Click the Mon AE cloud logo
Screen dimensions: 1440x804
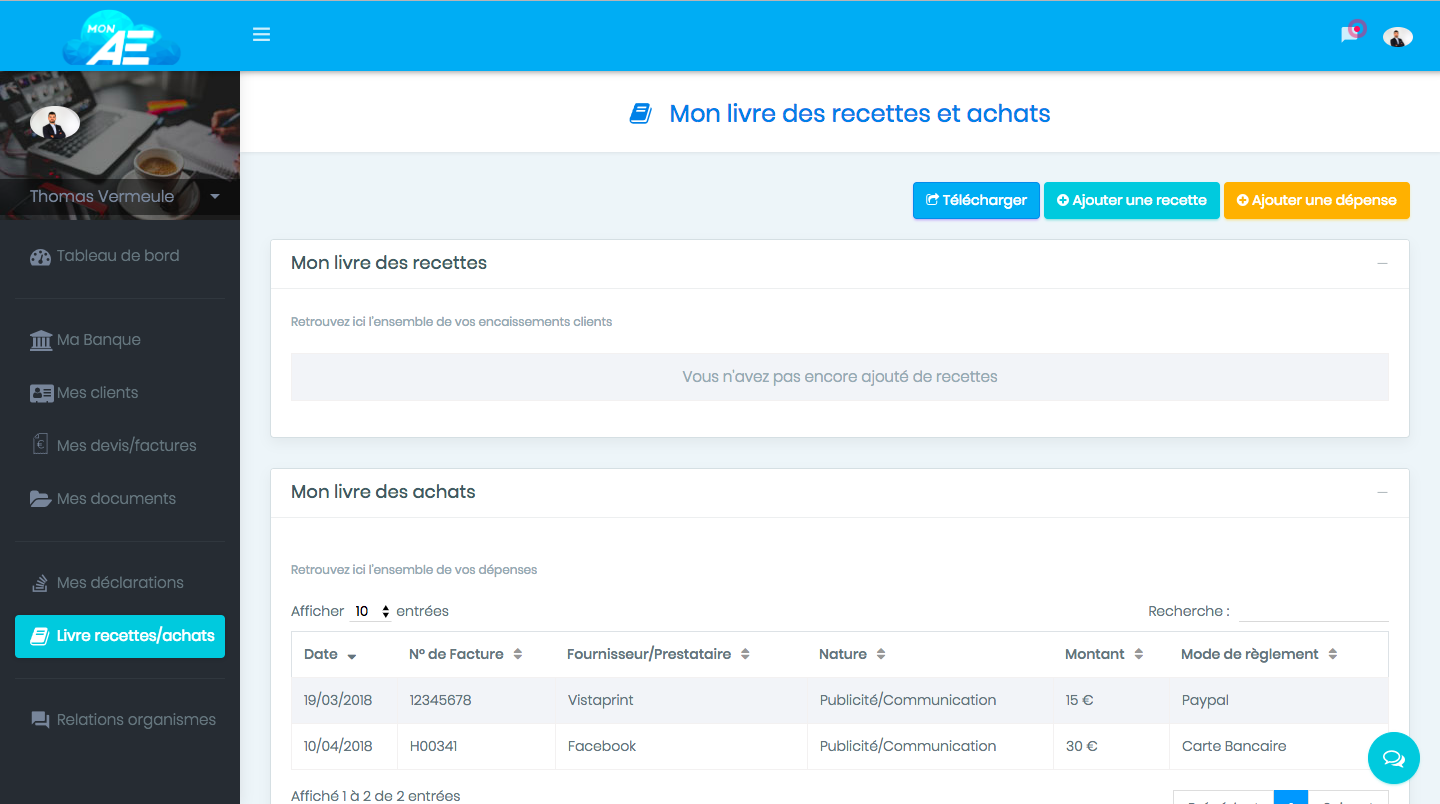point(121,38)
